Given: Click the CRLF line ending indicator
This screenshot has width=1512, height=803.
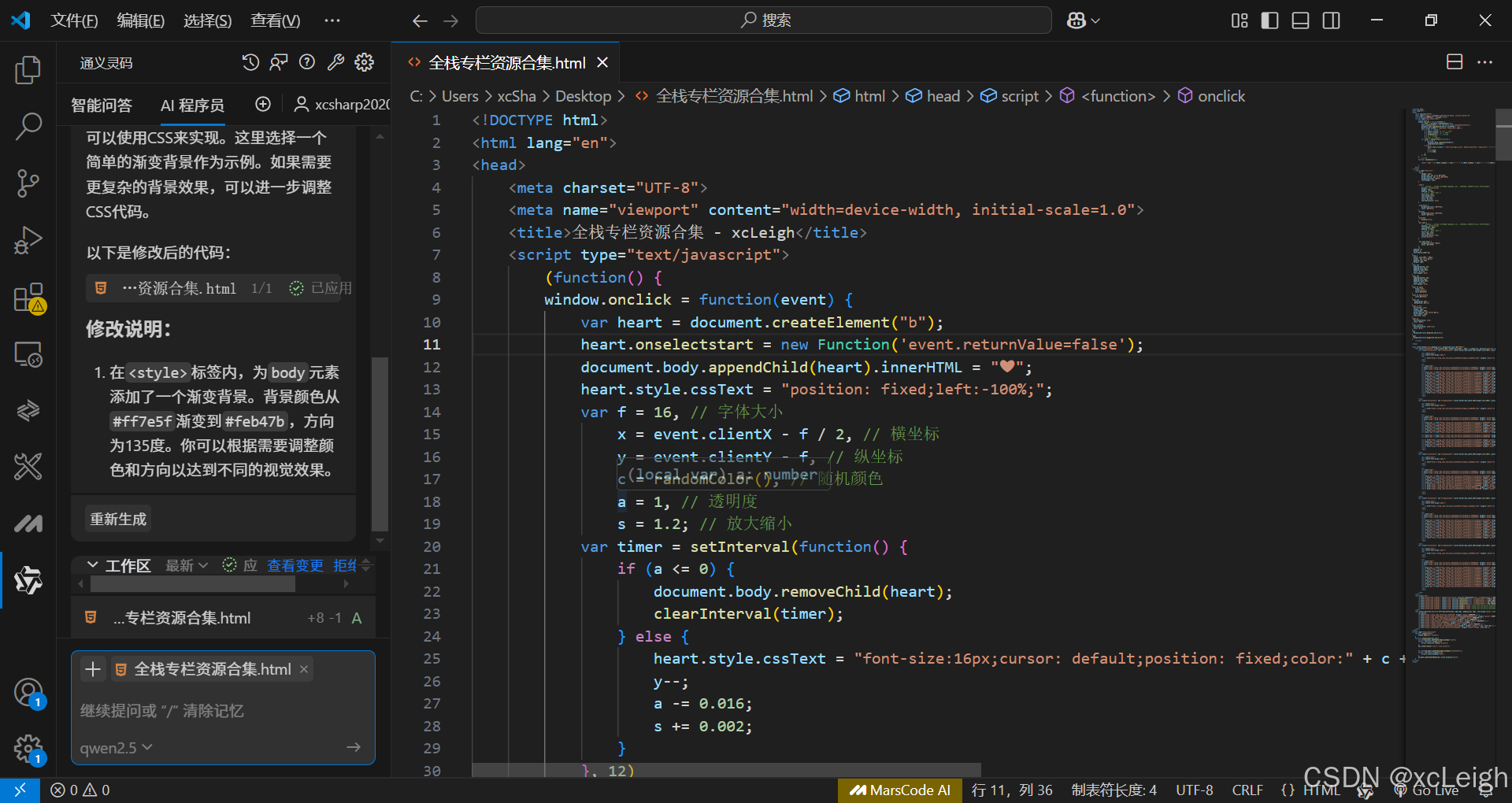Looking at the screenshot, I should coord(1247,790).
